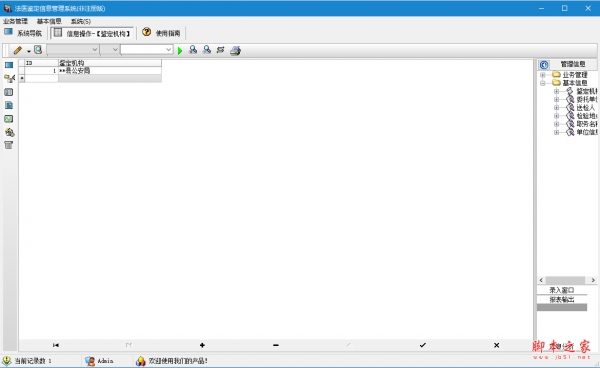Open the narrow operator combo box

click(110, 50)
